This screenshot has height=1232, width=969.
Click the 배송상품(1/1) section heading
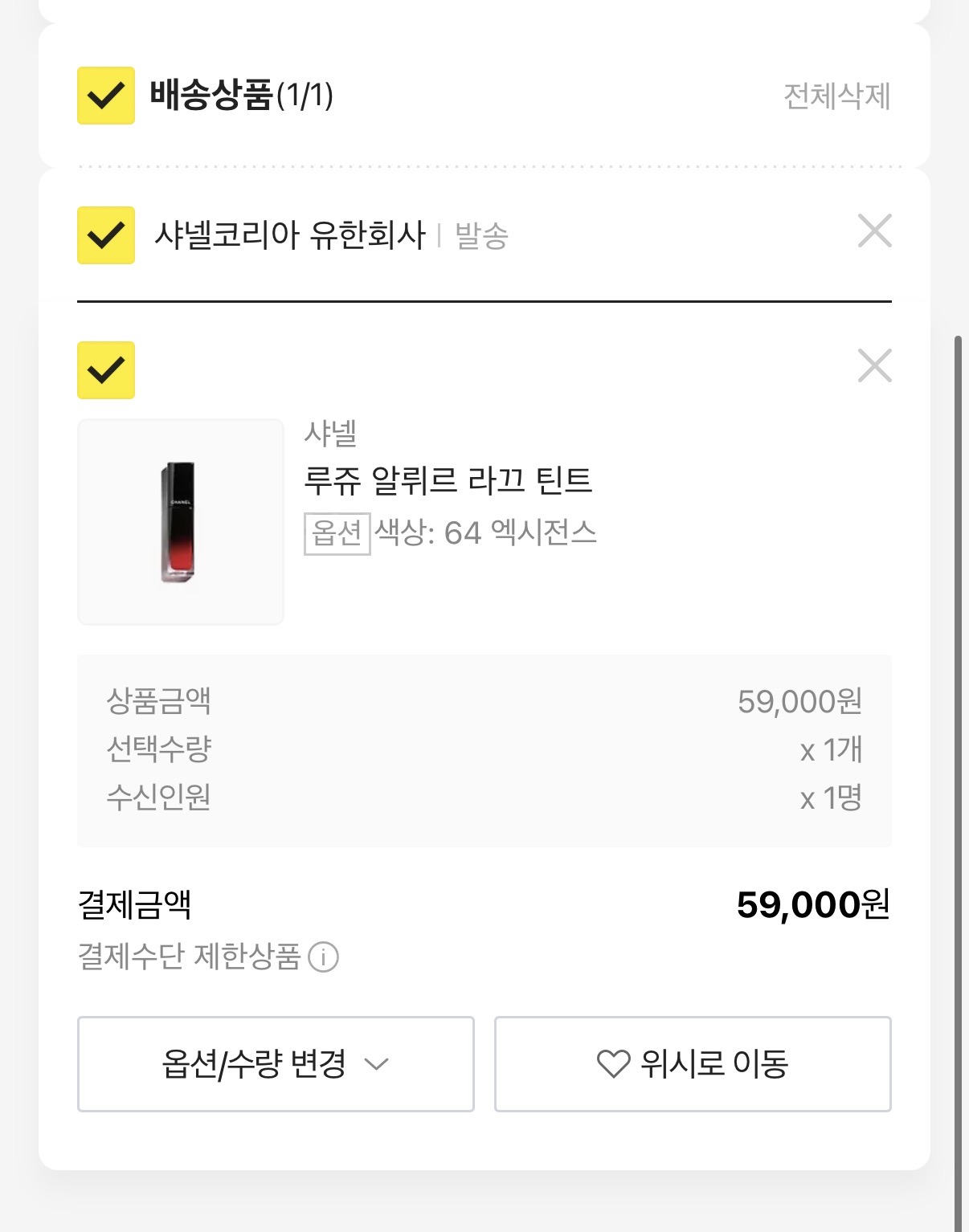coord(241,96)
